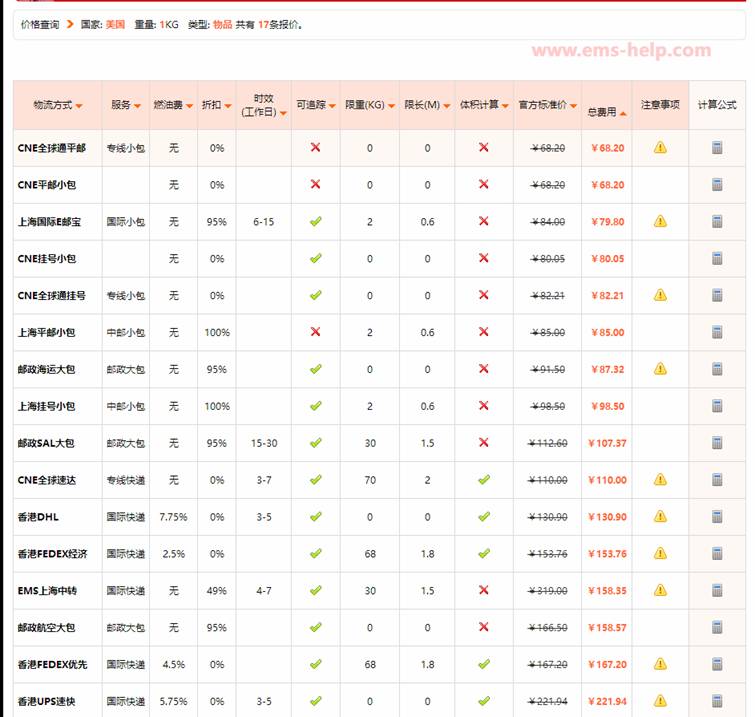View warning notice for CNE全球速达
Viewport: 755px width, 717px height.
[660, 480]
